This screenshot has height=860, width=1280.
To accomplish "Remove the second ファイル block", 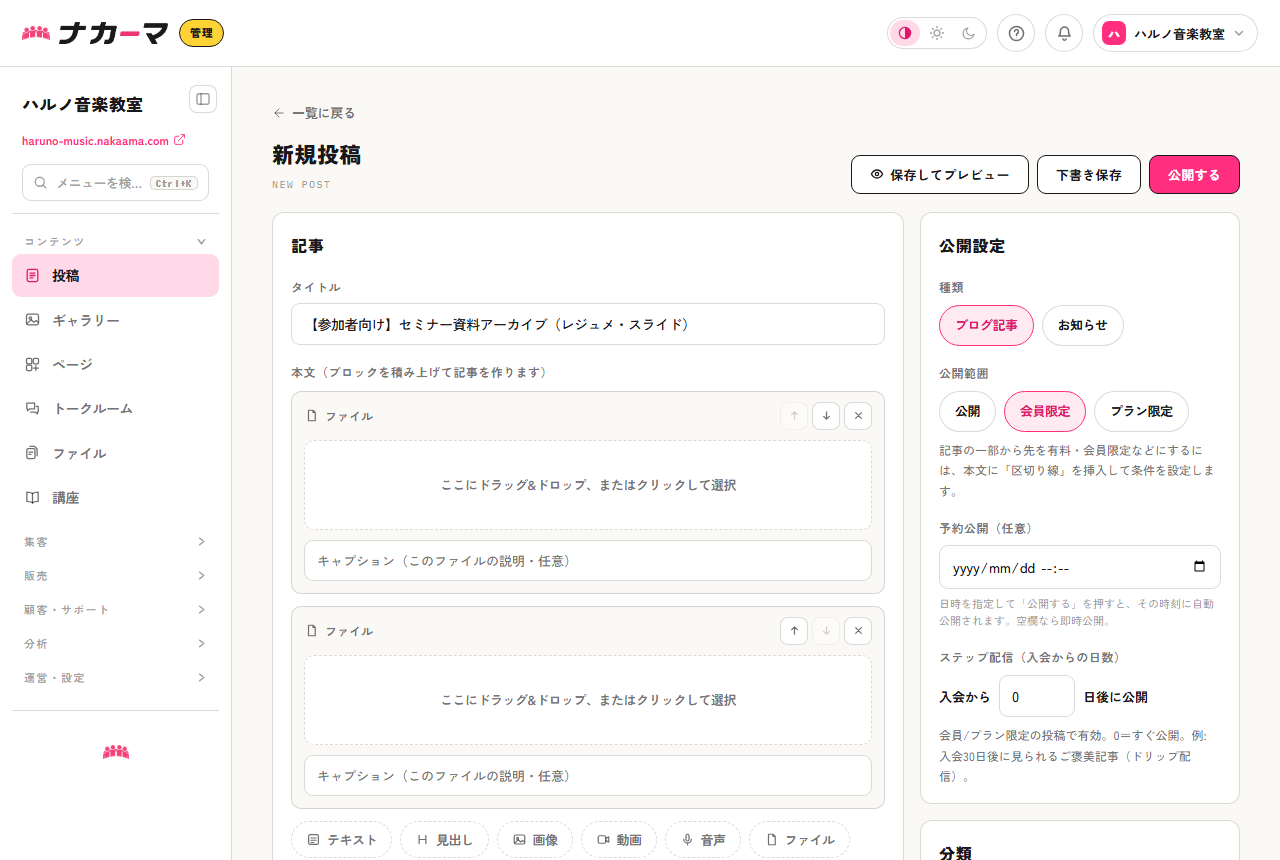I will pyautogui.click(x=858, y=631).
